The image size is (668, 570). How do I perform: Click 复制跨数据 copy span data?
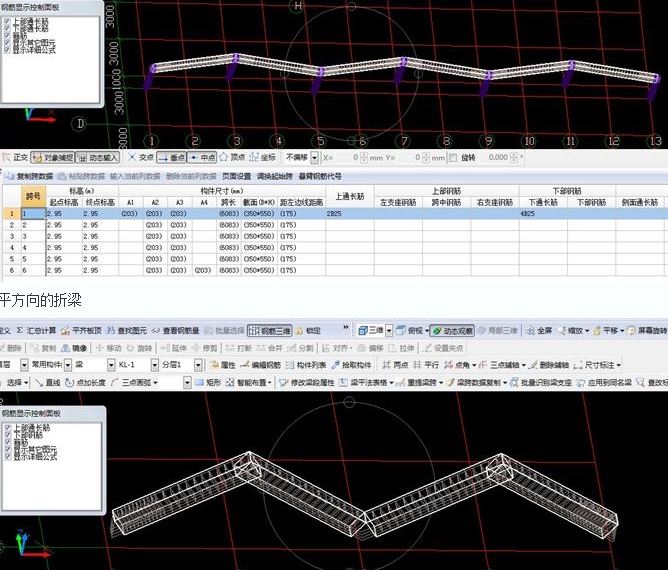pyautogui.click(x=29, y=176)
